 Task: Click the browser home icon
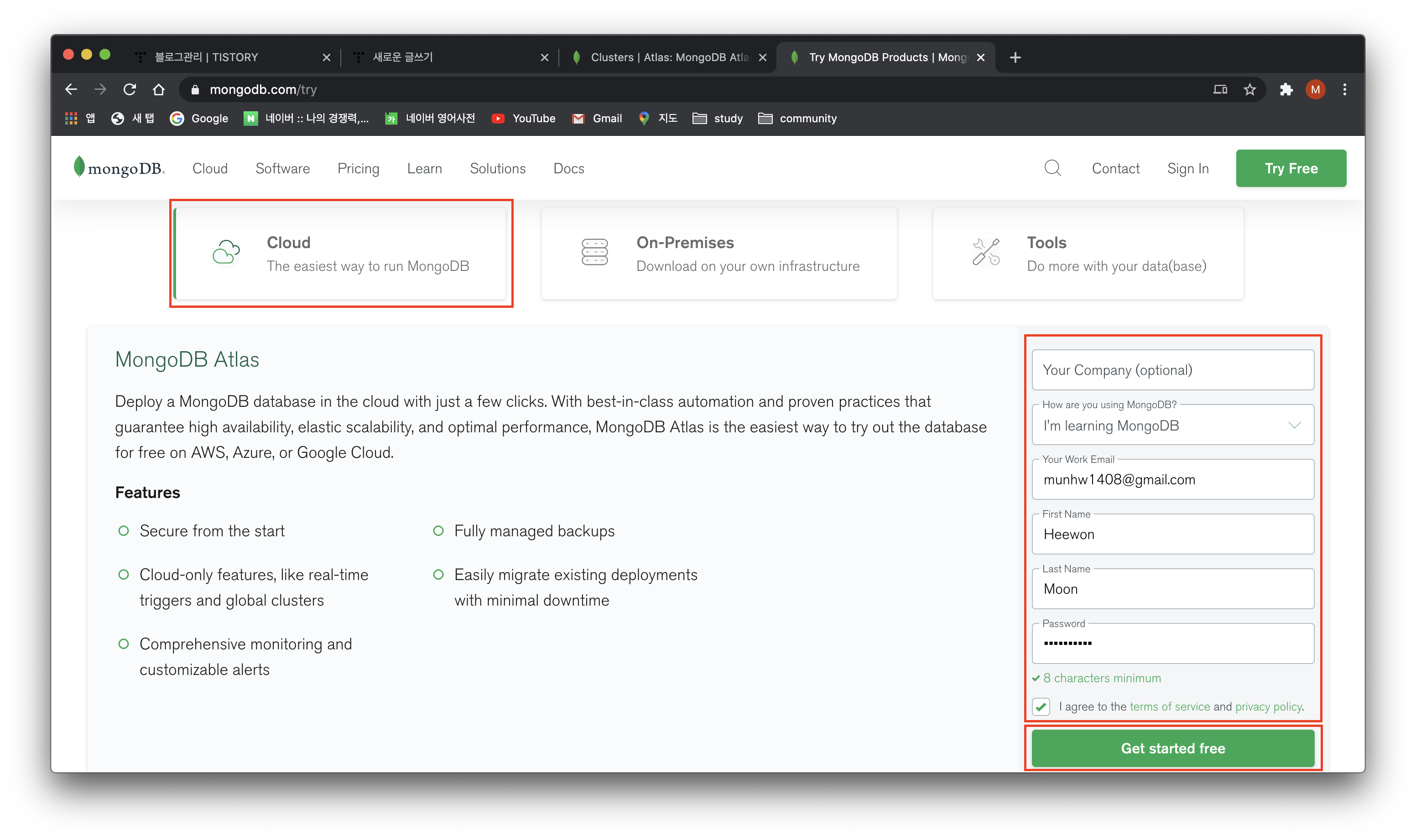click(159, 89)
